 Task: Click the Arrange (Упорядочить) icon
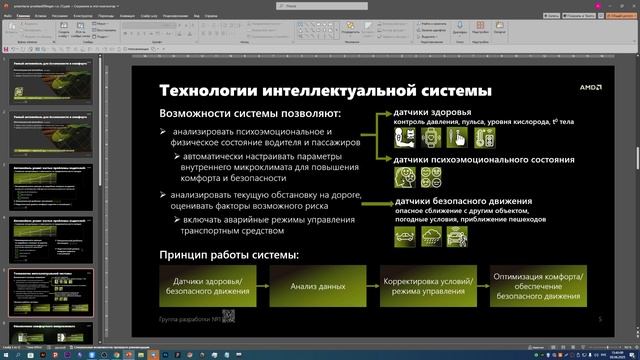[350, 28]
